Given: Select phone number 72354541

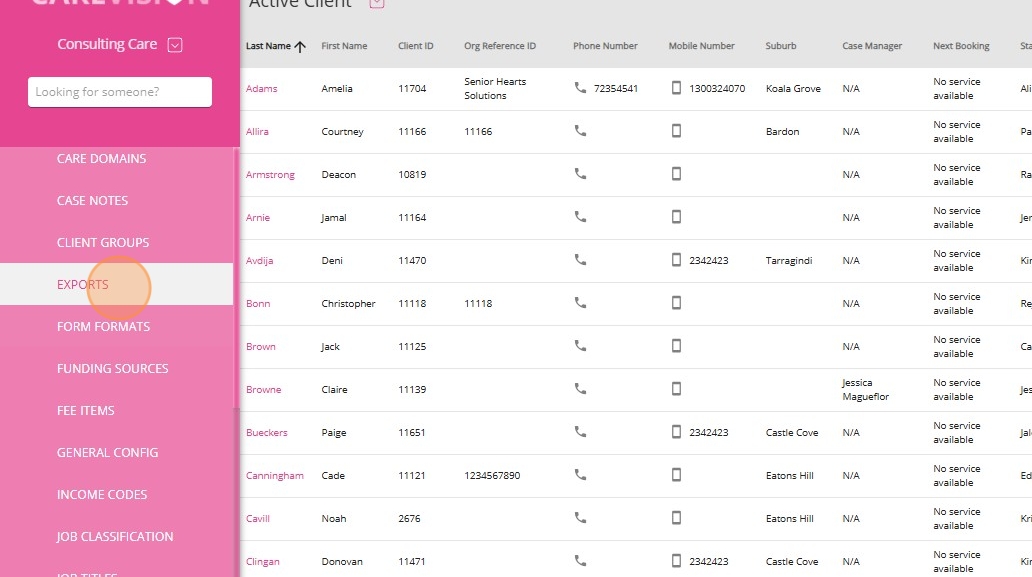Looking at the screenshot, I should [x=615, y=88].
